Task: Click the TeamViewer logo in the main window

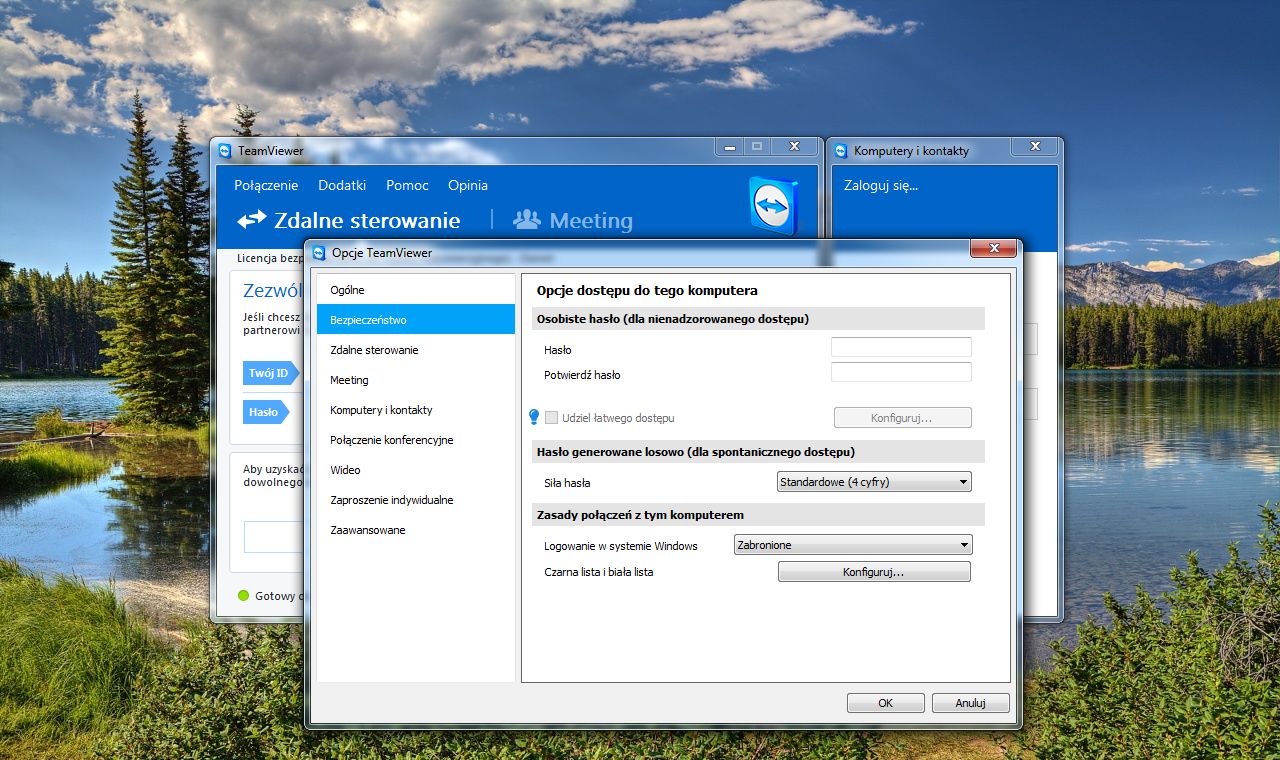Action: pyautogui.click(x=773, y=205)
